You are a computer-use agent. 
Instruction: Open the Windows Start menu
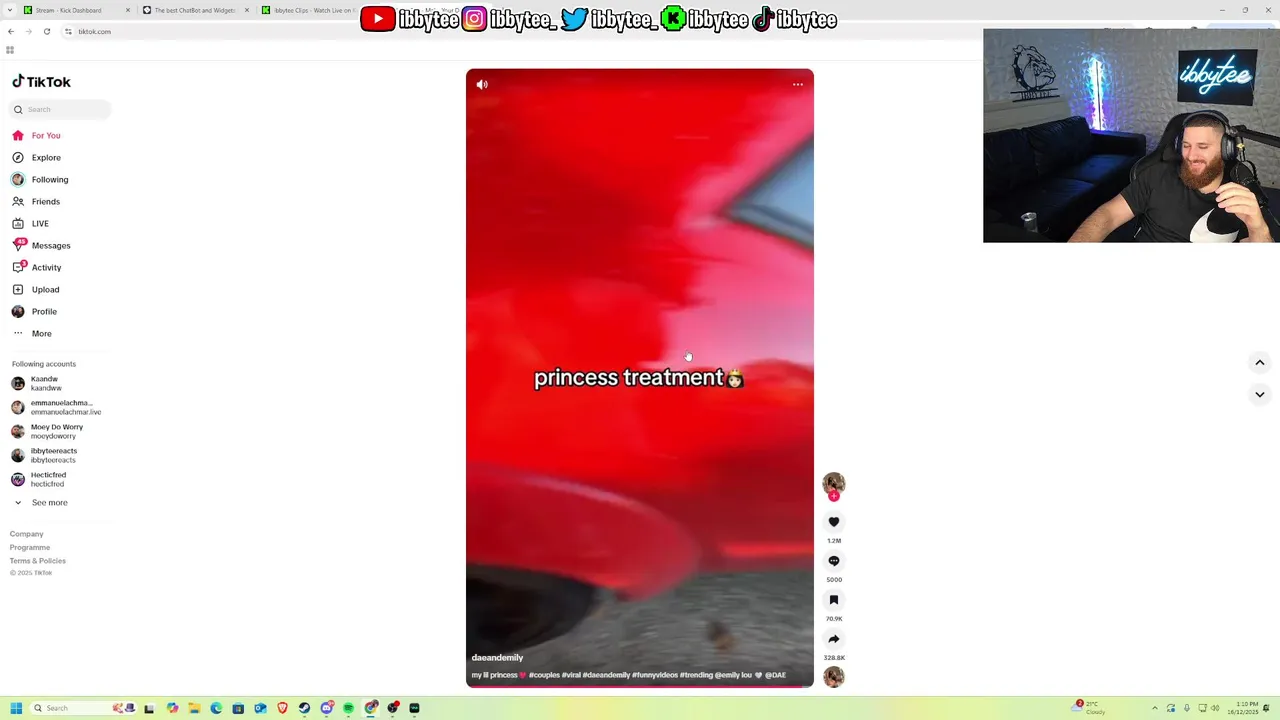pyautogui.click(x=16, y=708)
